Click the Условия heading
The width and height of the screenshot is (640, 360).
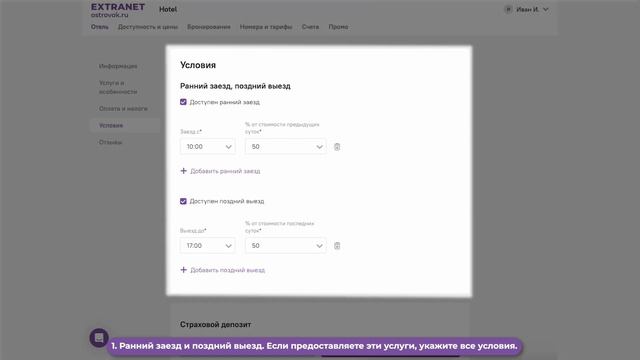[x=198, y=65]
